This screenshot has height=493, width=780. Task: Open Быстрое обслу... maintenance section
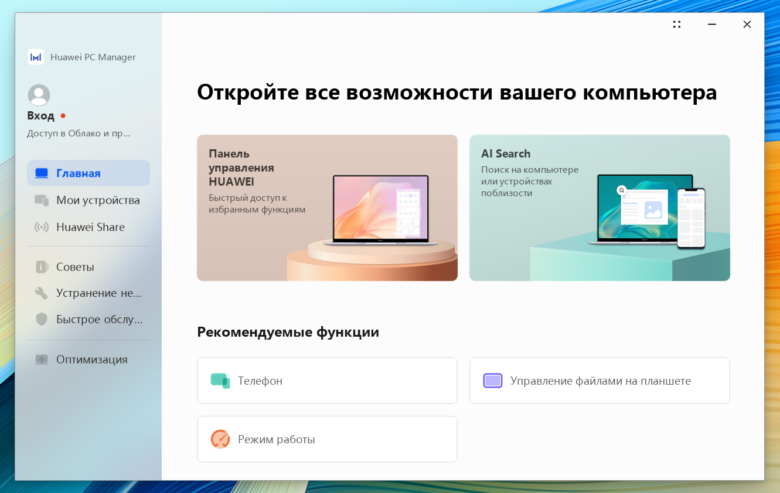89,319
